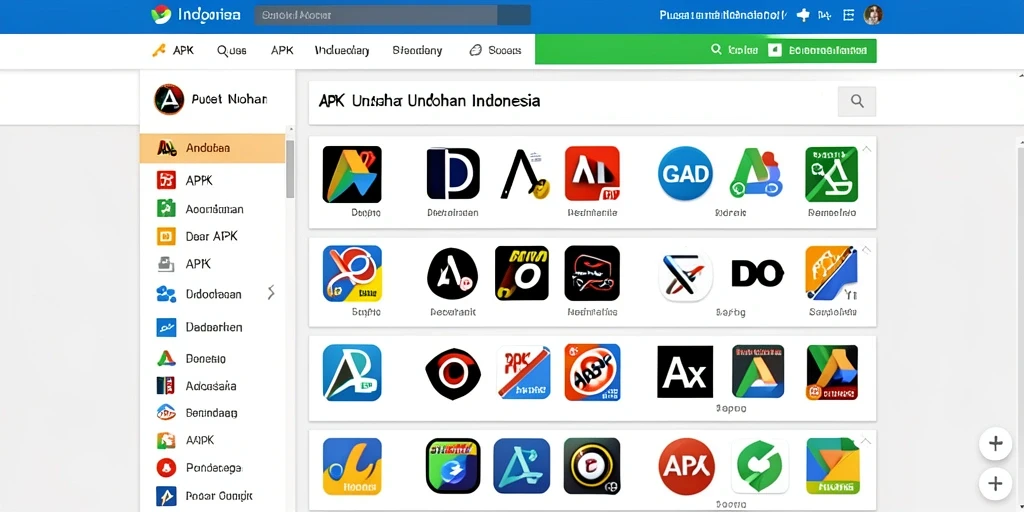Open the dark blue D app icon
Viewport: 1024px width, 512px height.
coord(453,173)
